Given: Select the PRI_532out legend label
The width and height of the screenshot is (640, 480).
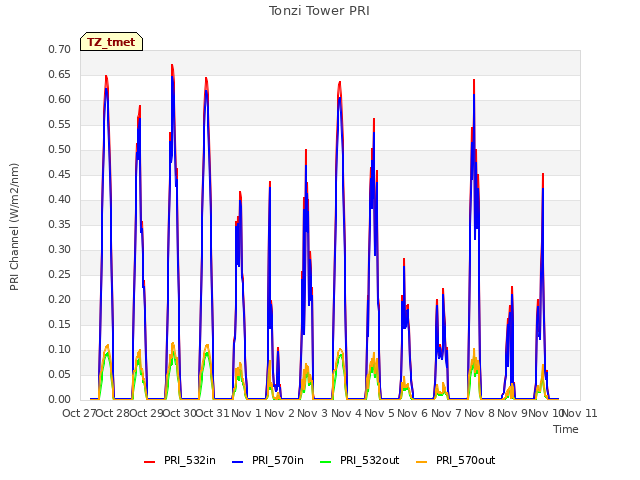Looking at the screenshot, I should pyautogui.click(x=370, y=460).
